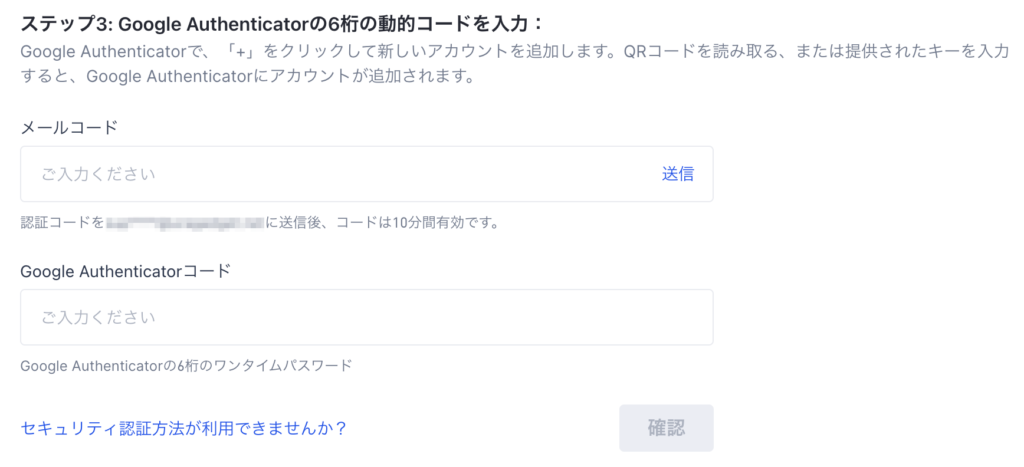Click 認証コードを at the start of the email hint
Image resolution: width=1024 pixels, height=467 pixels.
coord(62,222)
